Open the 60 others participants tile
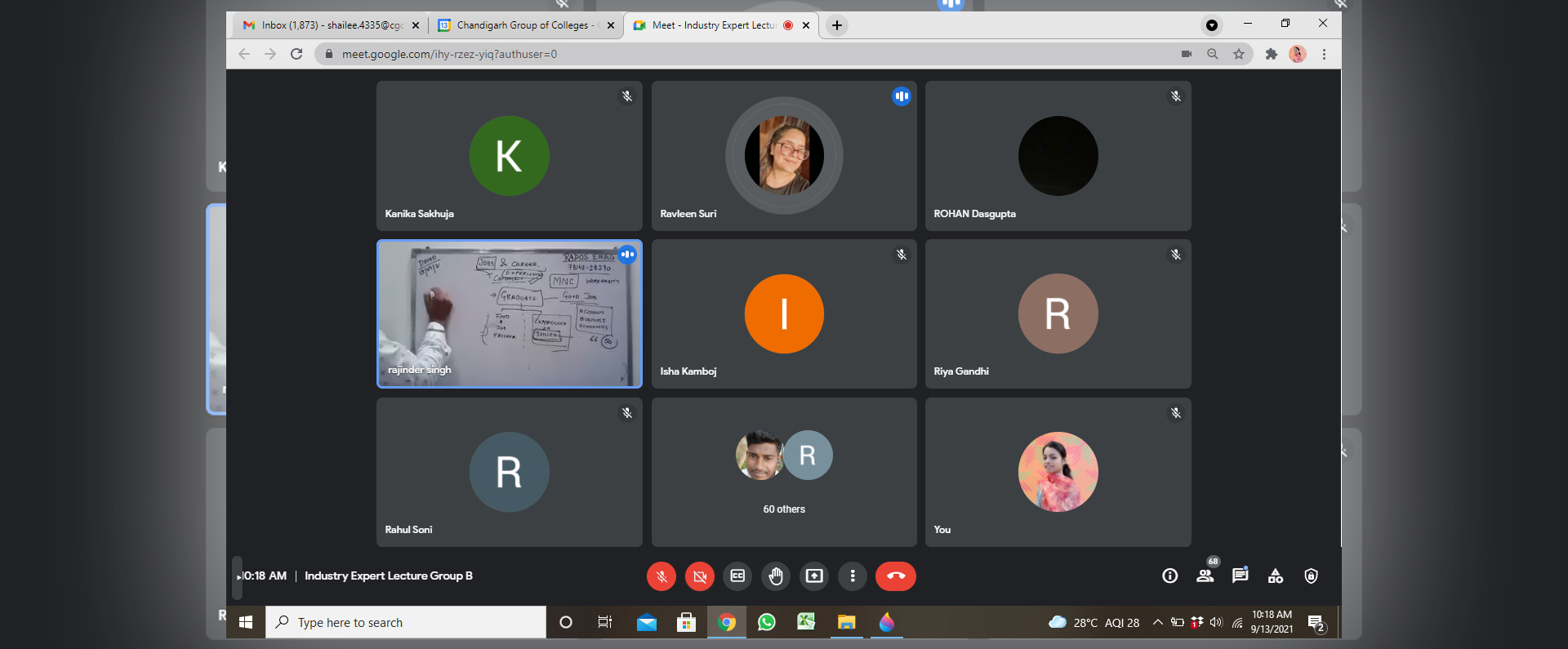The image size is (1568, 649). pos(784,472)
